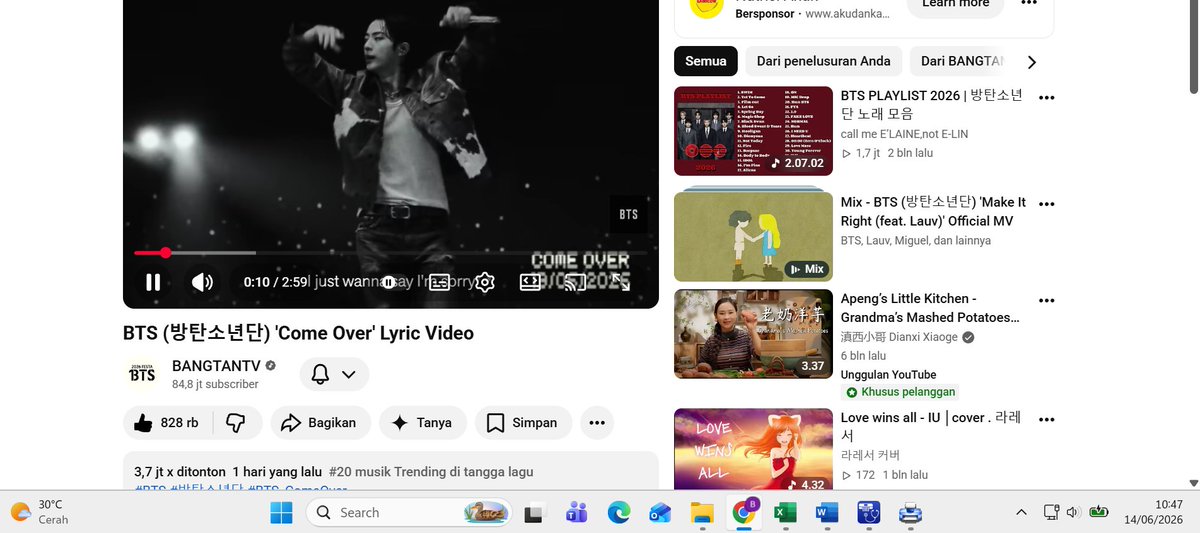Open Microsoft Edge from taskbar

tap(618, 513)
